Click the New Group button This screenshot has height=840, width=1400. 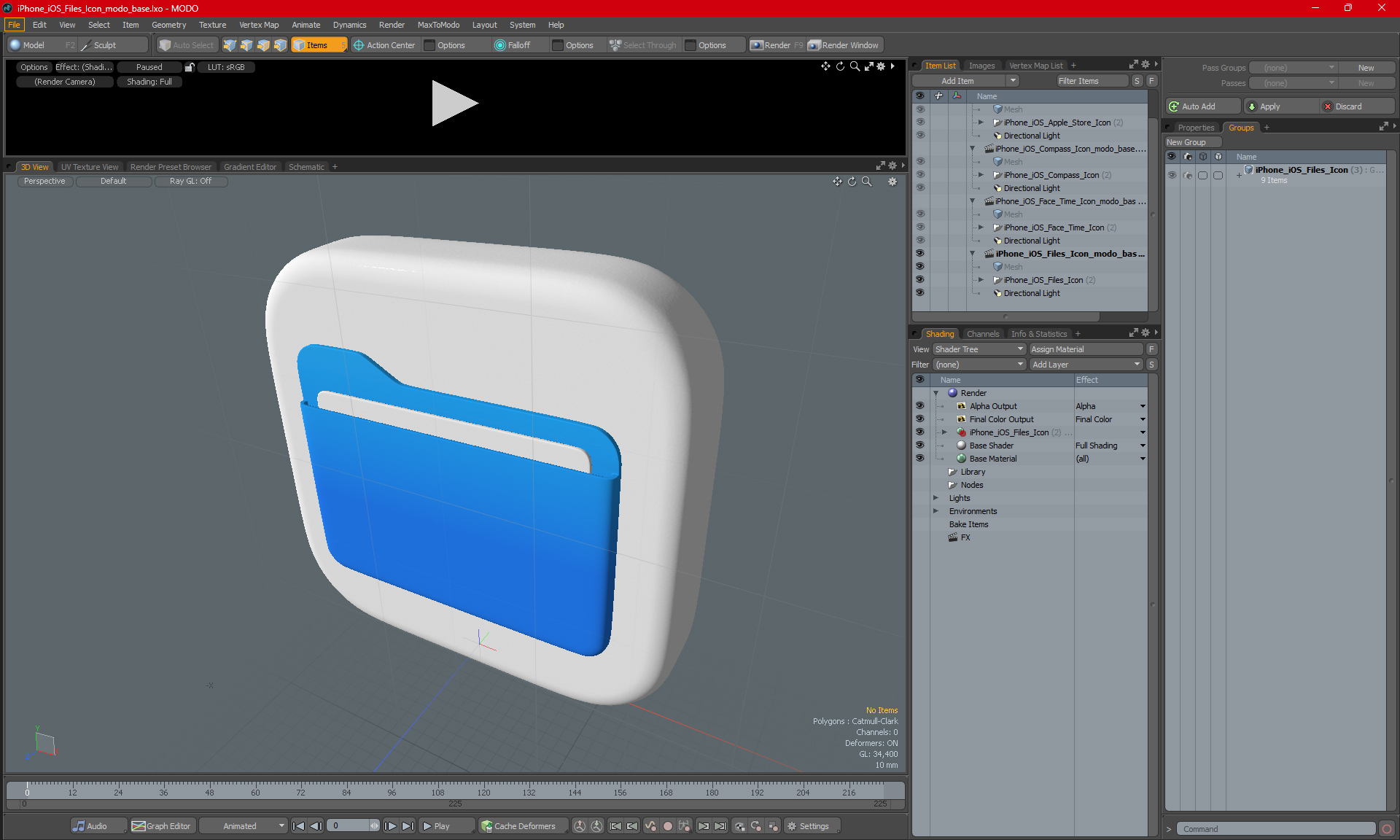click(x=1192, y=142)
